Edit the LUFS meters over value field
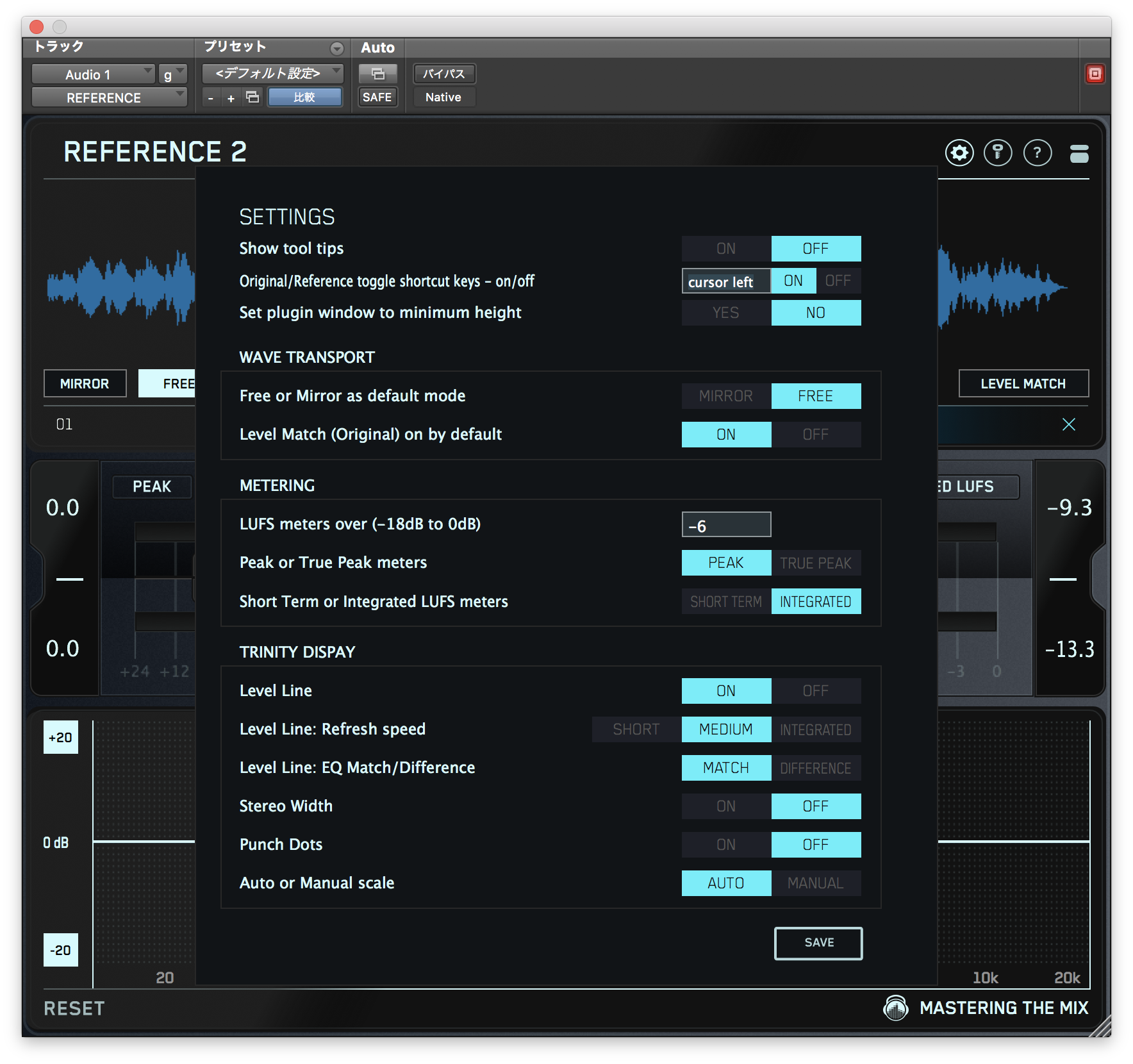Viewport: 1133px width, 1064px height. [x=726, y=524]
